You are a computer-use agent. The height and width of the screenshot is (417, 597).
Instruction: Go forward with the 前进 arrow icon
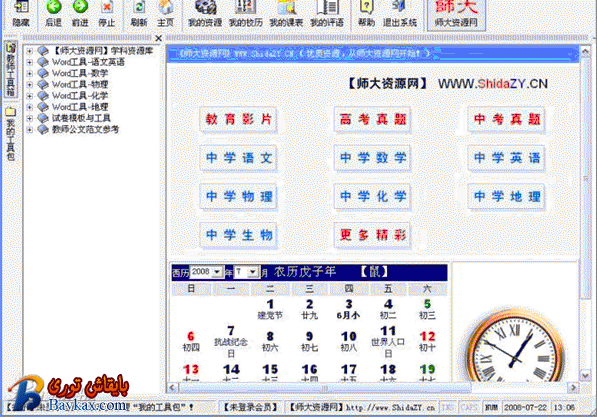tap(80, 13)
